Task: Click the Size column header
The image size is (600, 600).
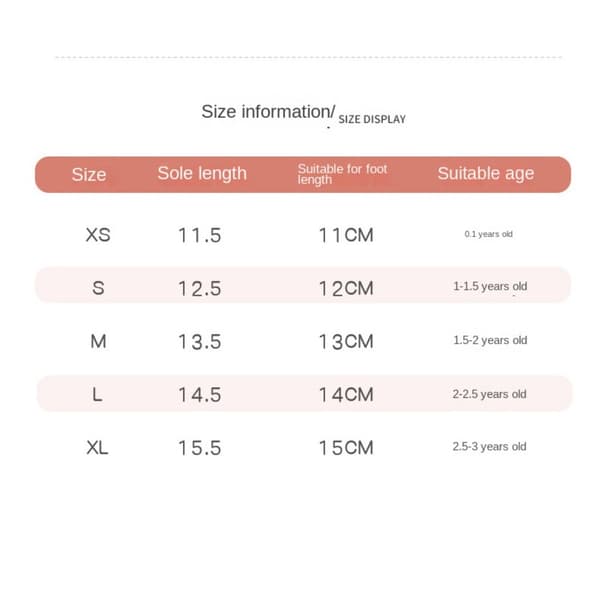Action: tap(89, 175)
